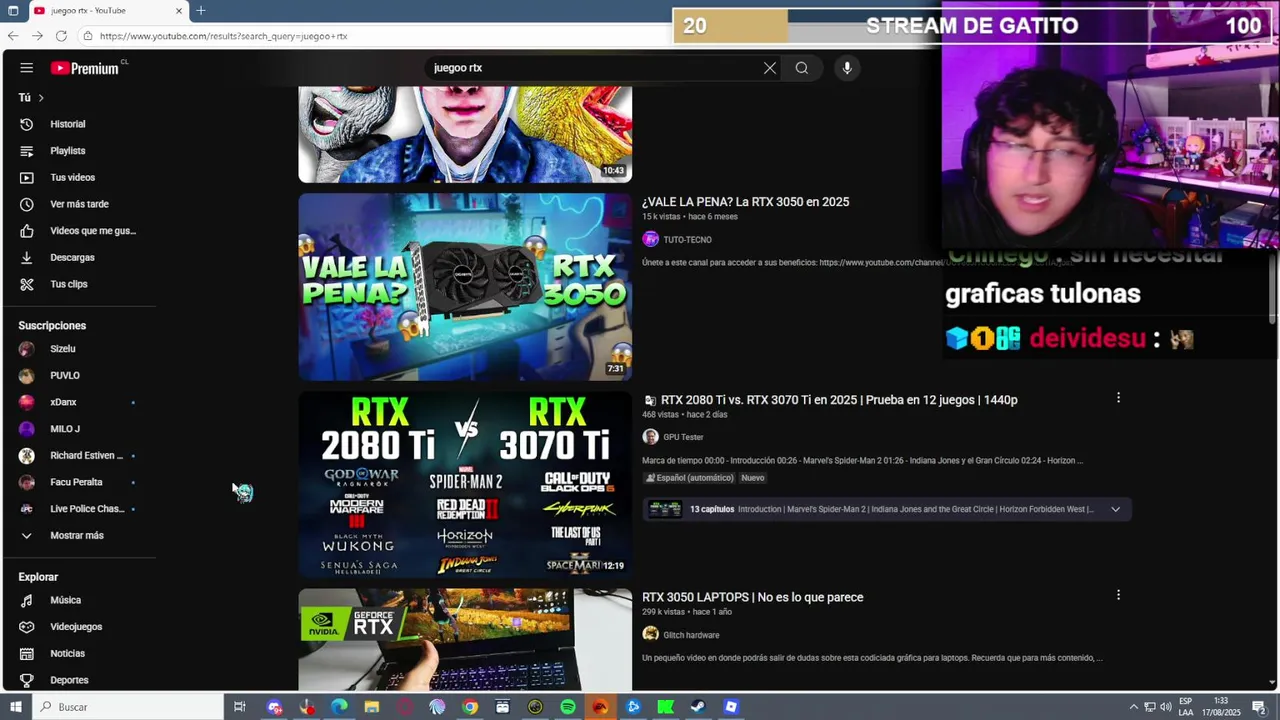
Task: Open GPU Tester channel avatar
Action: (x=651, y=437)
